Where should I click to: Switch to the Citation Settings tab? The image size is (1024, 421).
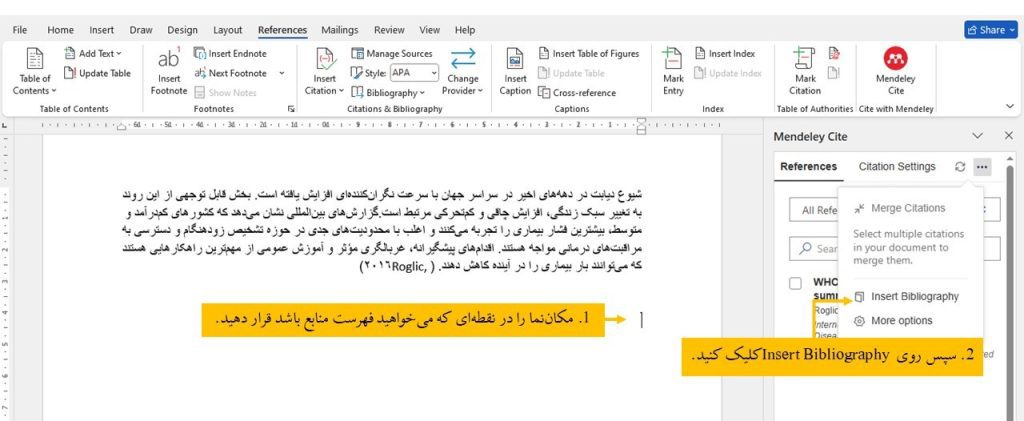coord(897,166)
